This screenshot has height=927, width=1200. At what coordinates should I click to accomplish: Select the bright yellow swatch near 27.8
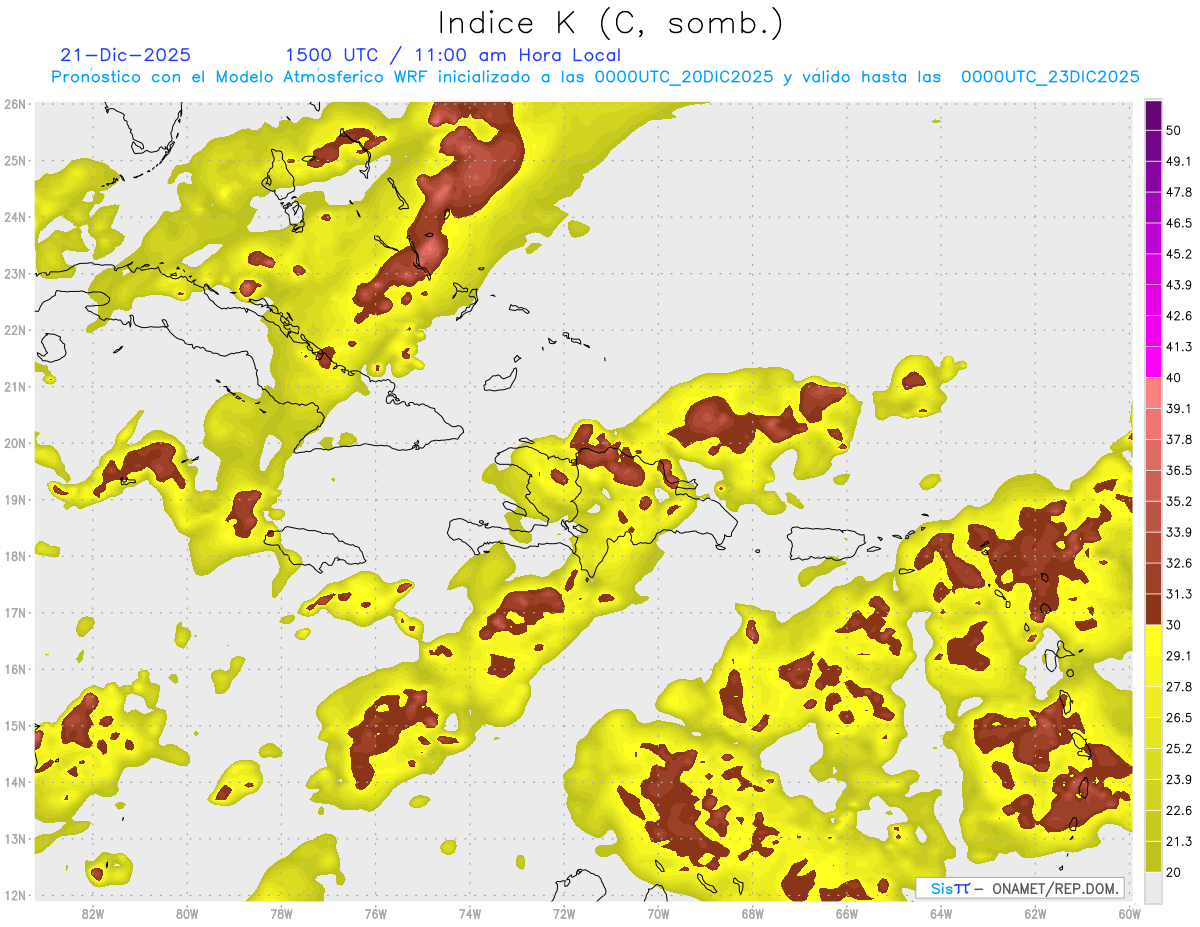1153,671
